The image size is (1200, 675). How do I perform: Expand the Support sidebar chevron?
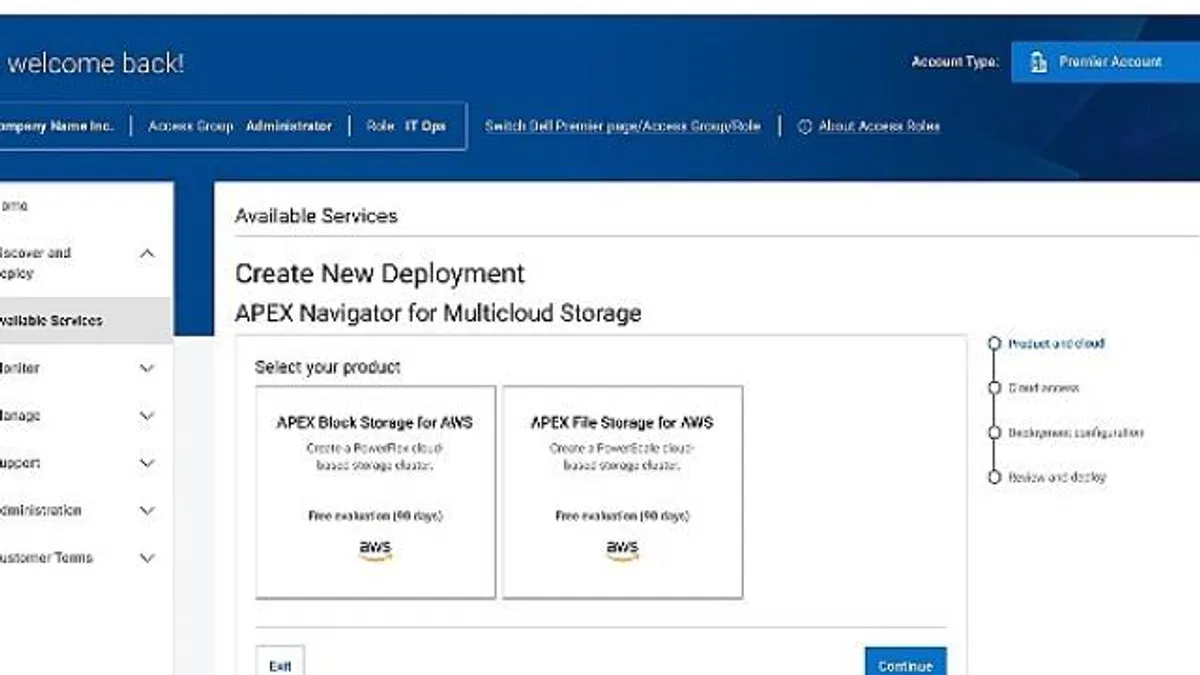[147, 463]
